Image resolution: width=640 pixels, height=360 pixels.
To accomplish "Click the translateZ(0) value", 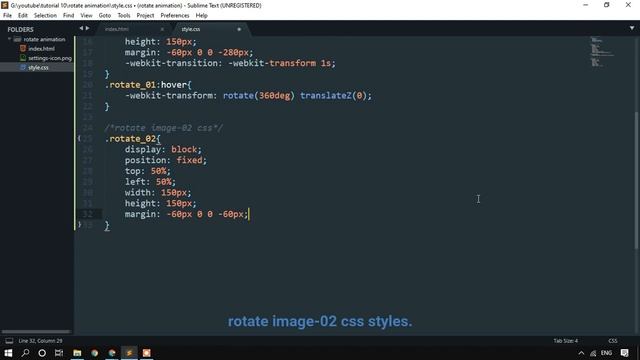I will pos(333,96).
